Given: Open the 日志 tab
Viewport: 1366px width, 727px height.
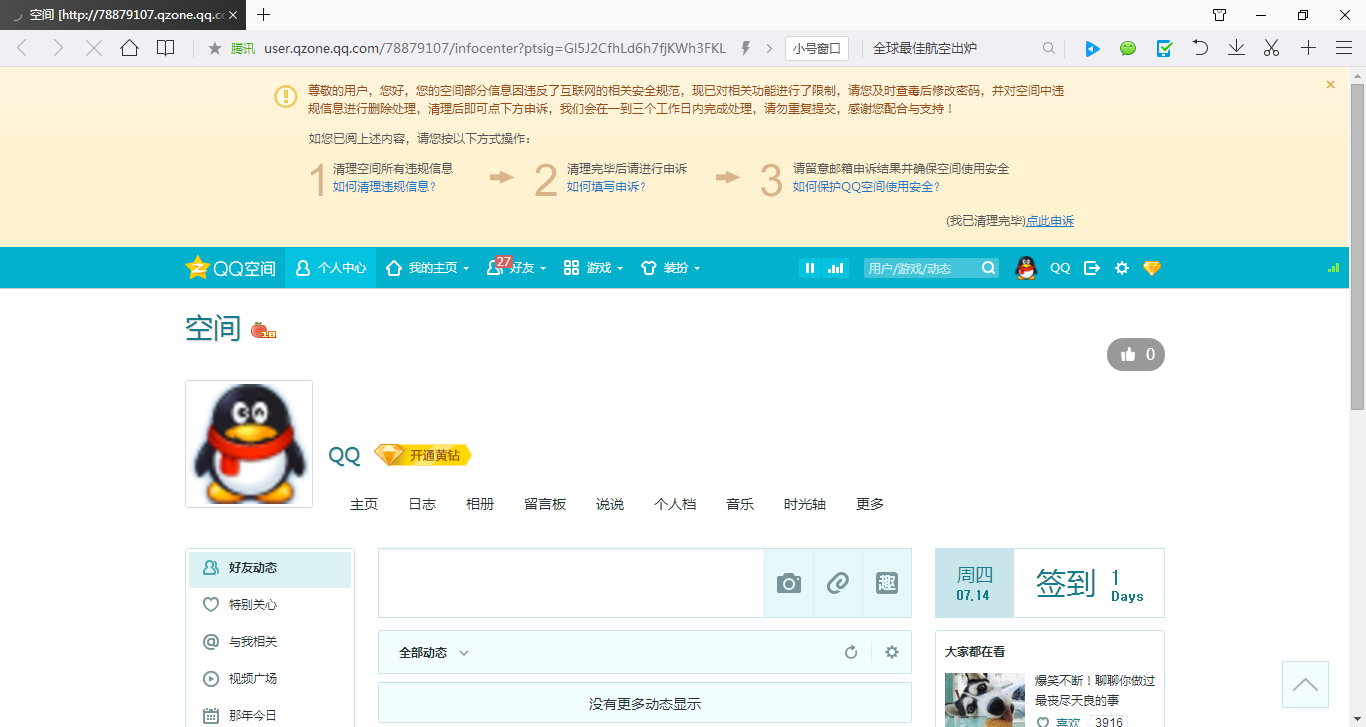Looking at the screenshot, I should [422, 504].
